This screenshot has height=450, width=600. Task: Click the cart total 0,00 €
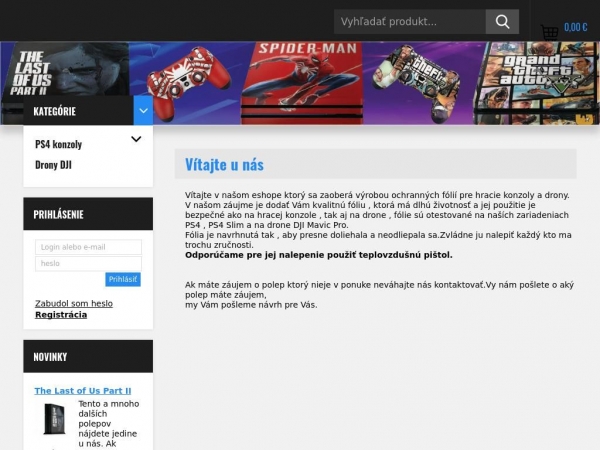pos(576,28)
